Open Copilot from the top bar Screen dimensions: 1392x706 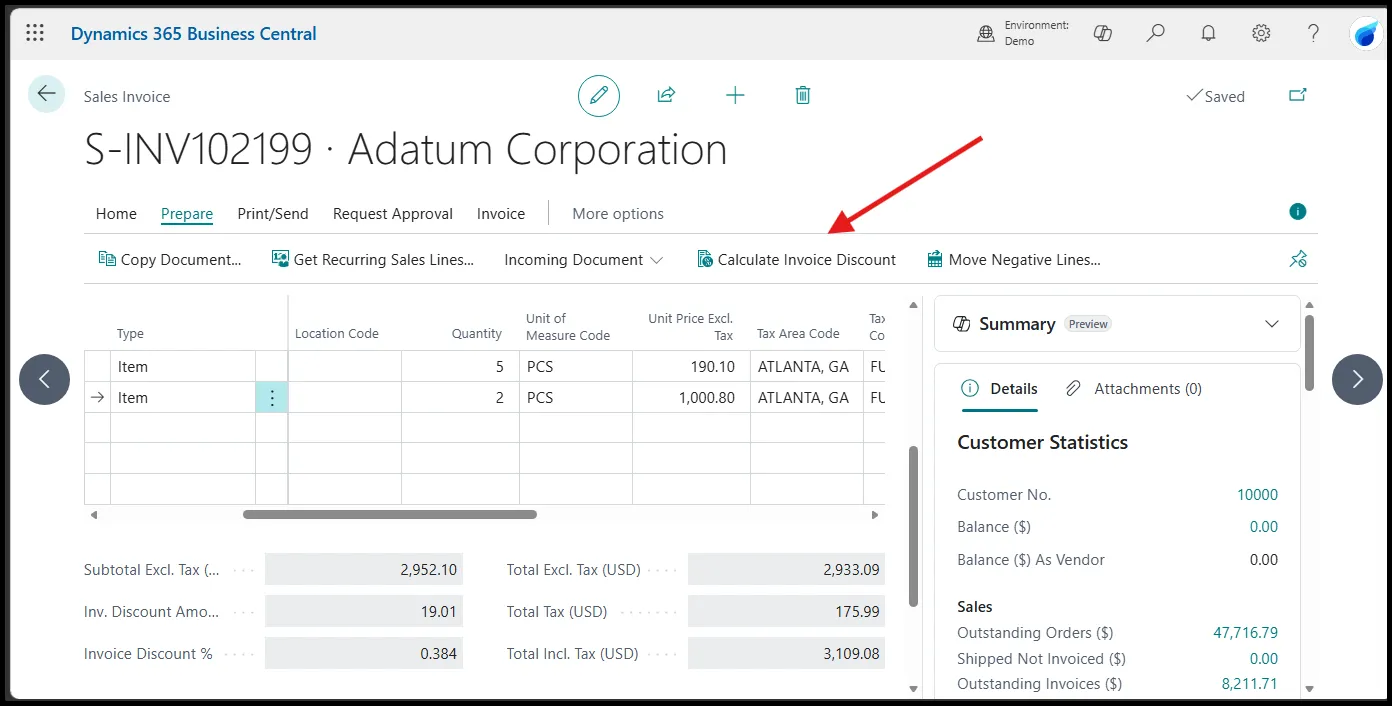pyautogui.click(x=1103, y=33)
